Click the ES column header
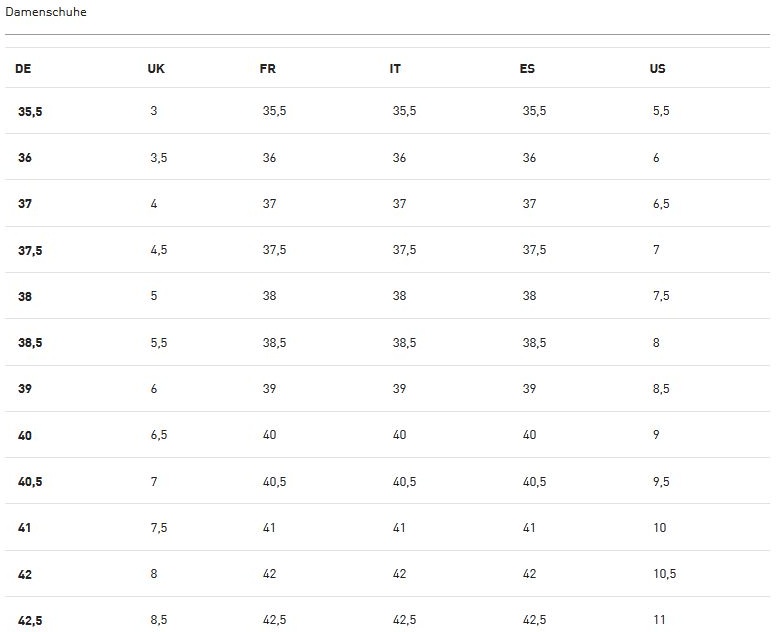 527,69
